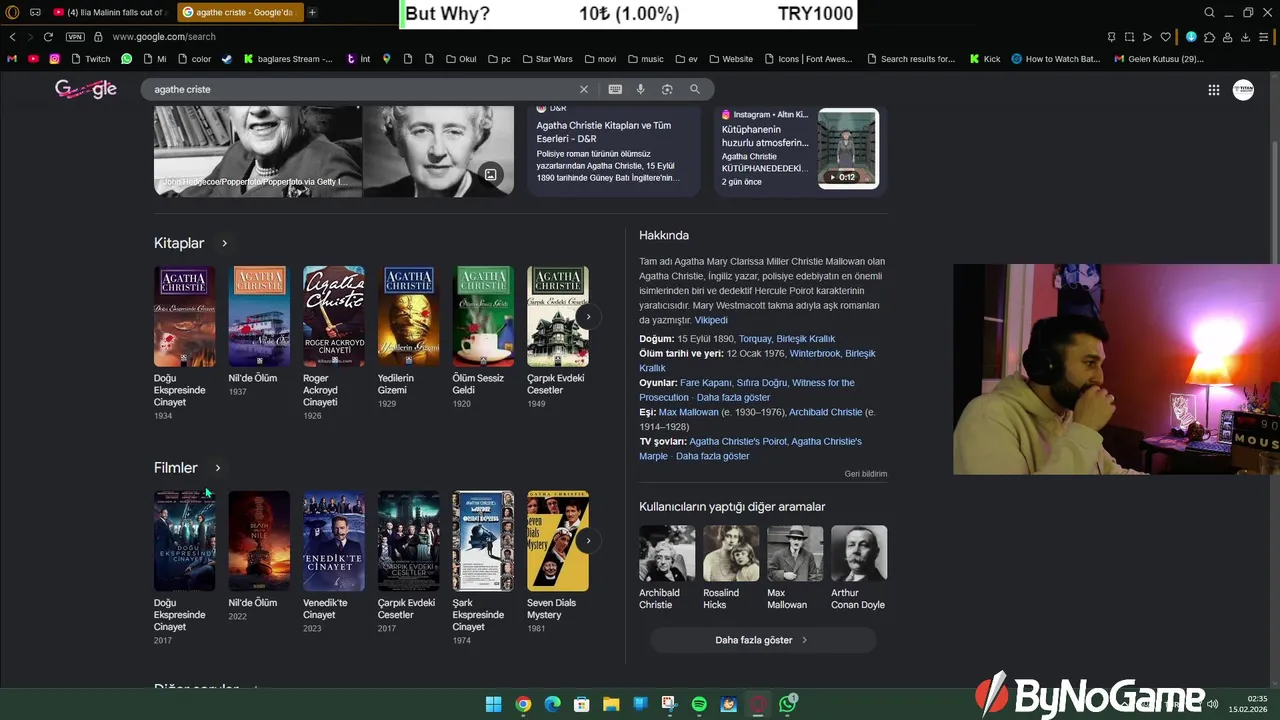
Task: Open the Website bookmarks folder
Action: 729,59
